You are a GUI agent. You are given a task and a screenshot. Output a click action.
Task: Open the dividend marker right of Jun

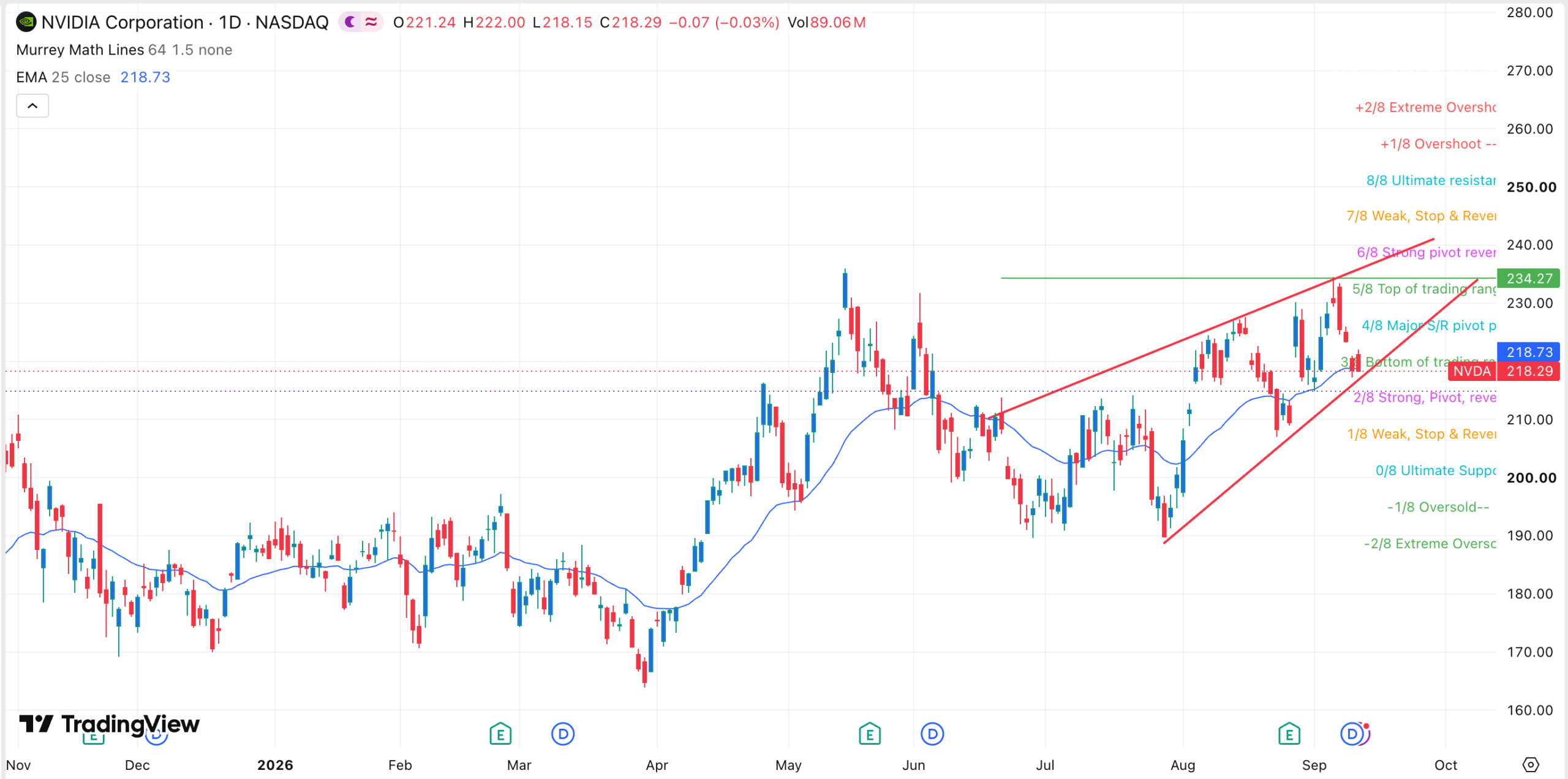(932, 733)
